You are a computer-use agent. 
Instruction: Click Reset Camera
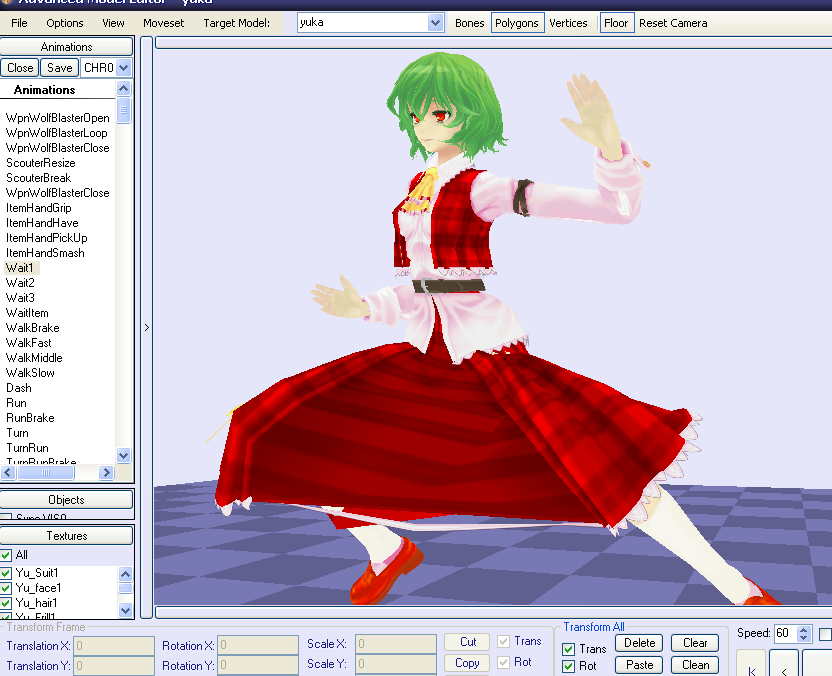coord(673,23)
